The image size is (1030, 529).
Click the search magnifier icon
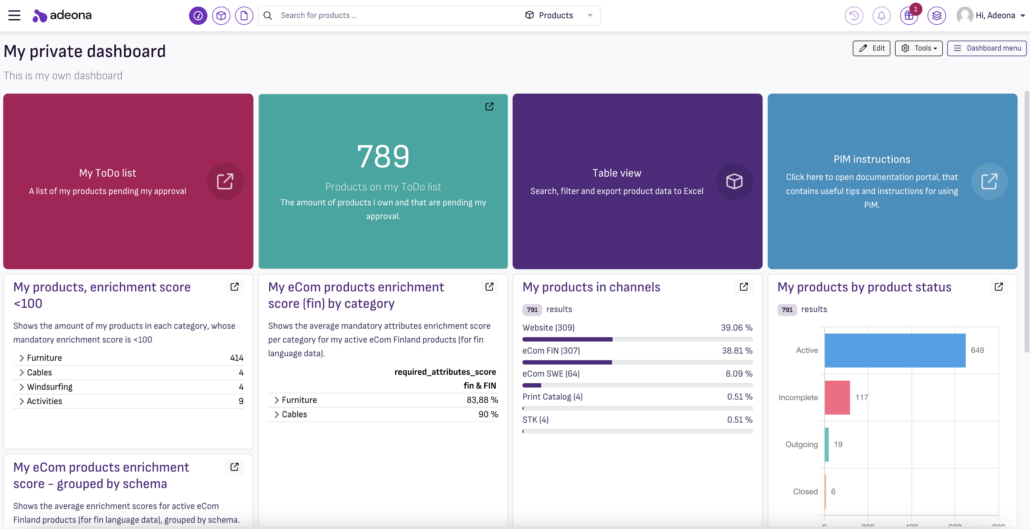tap(267, 15)
